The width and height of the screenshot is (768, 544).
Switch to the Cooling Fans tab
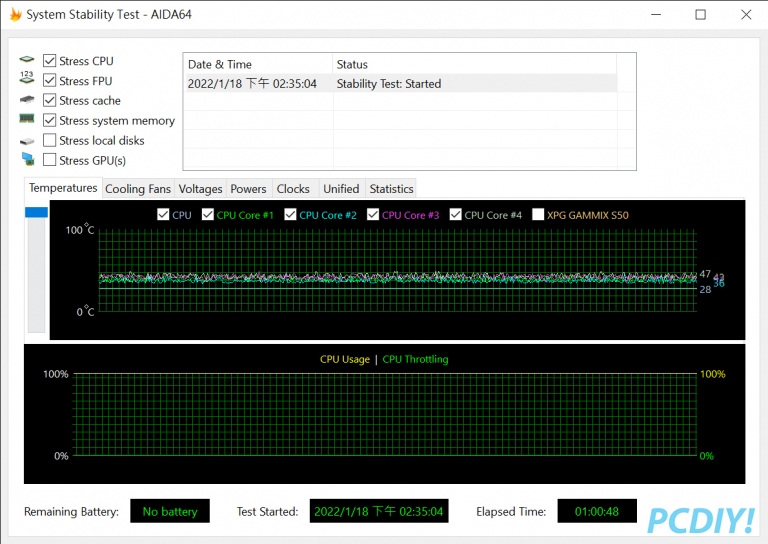[x=138, y=189]
